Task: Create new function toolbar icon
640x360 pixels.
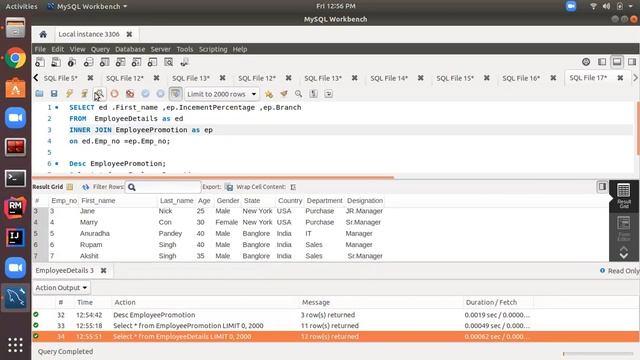Action: click(152, 62)
